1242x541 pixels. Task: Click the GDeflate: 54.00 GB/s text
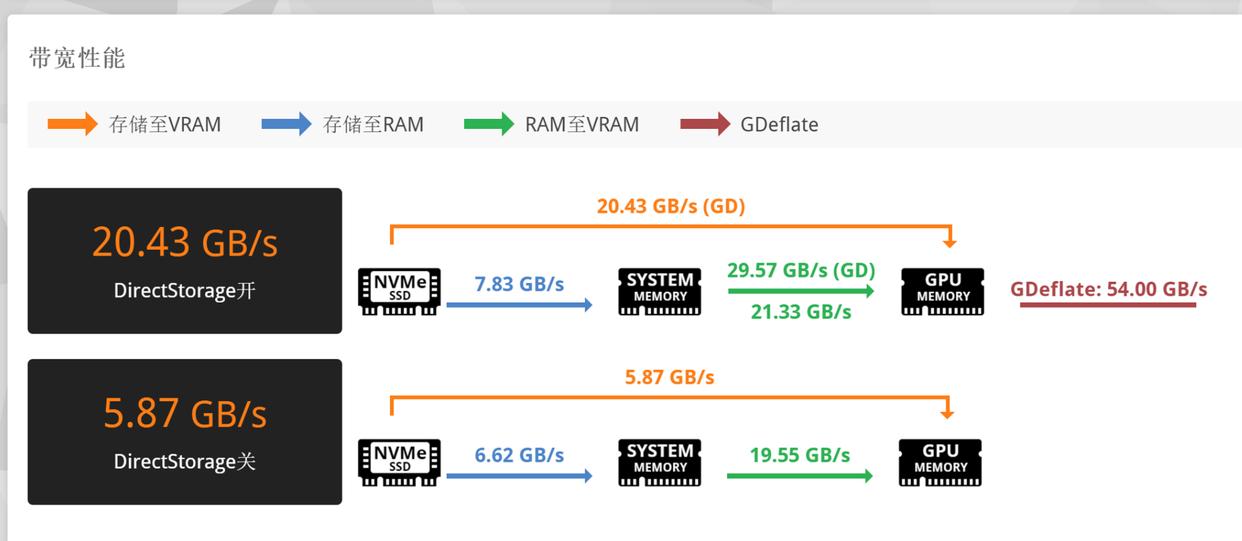click(x=1108, y=289)
